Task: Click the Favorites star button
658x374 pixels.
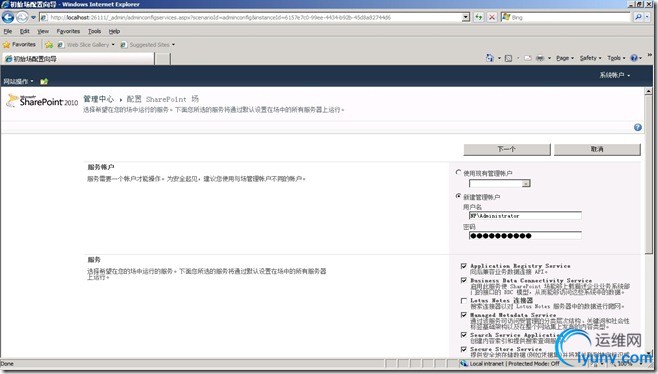Action: point(19,44)
